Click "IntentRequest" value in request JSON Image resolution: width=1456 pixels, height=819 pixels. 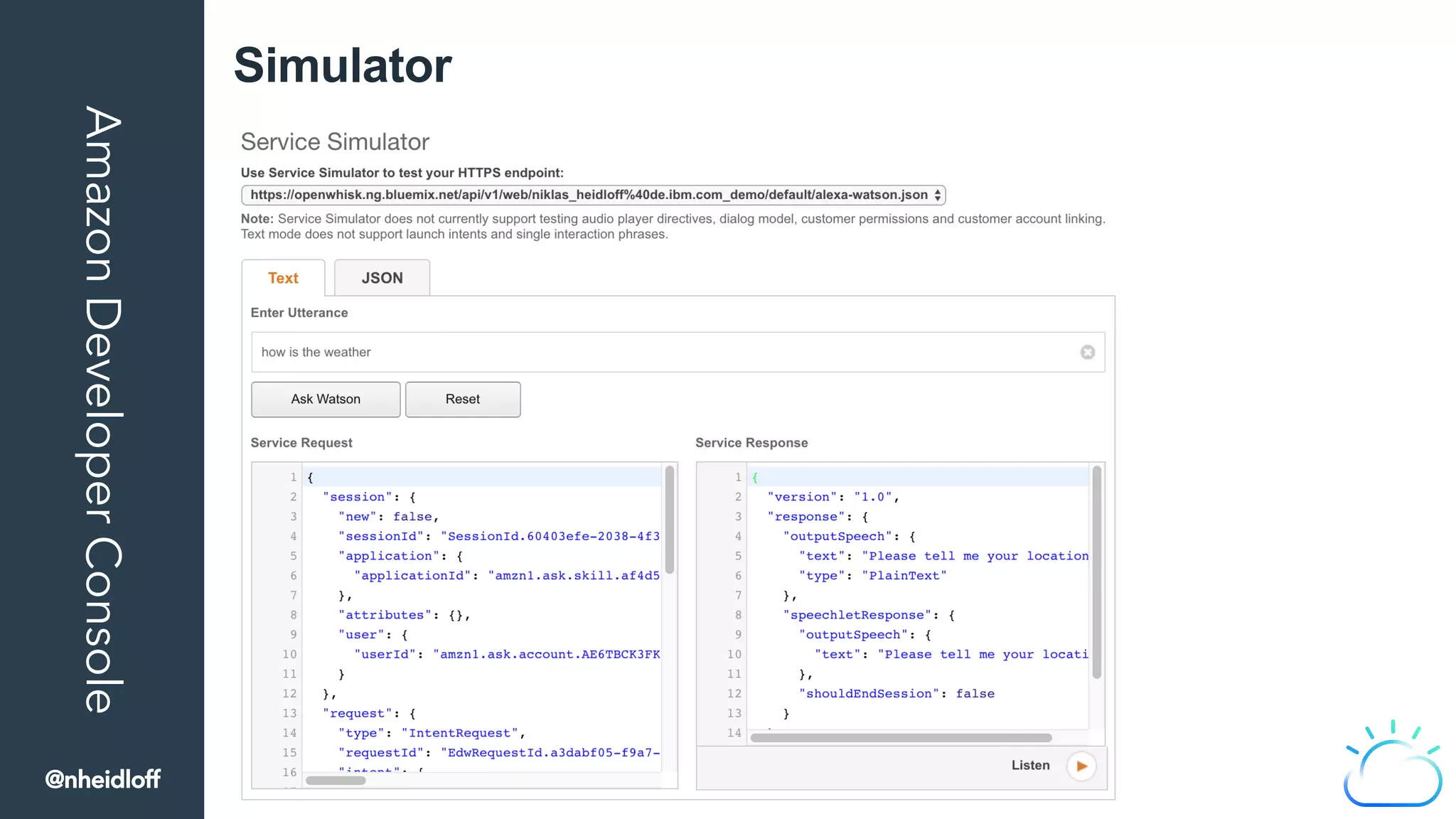coord(461,733)
